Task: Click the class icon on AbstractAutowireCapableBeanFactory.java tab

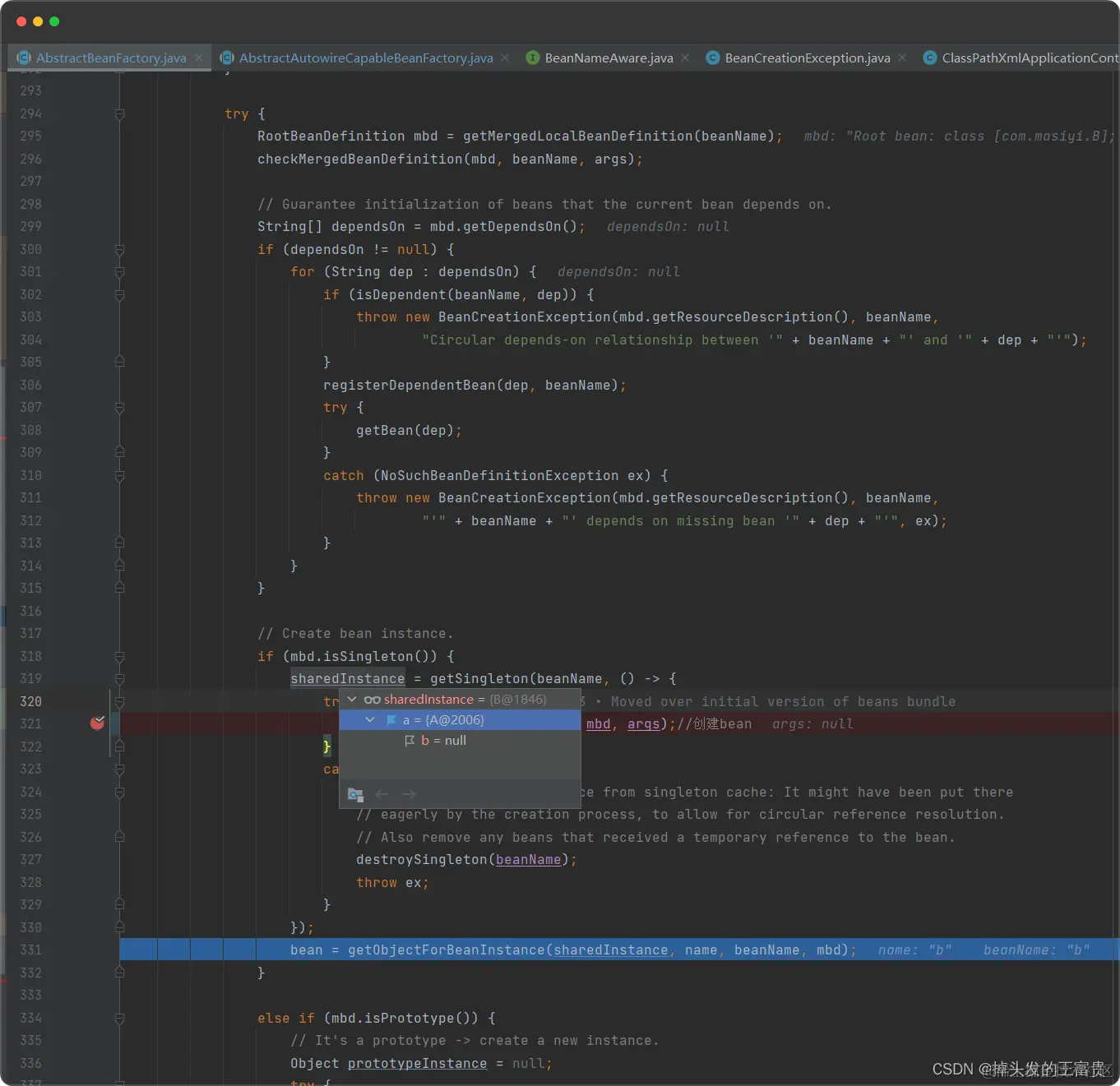Action: [x=227, y=58]
